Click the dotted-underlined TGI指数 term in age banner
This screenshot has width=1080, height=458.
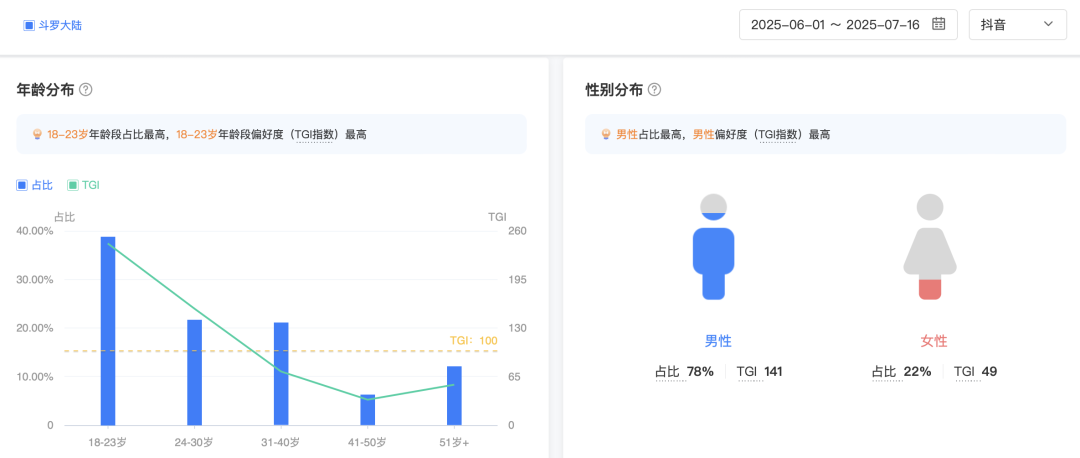pos(316,134)
